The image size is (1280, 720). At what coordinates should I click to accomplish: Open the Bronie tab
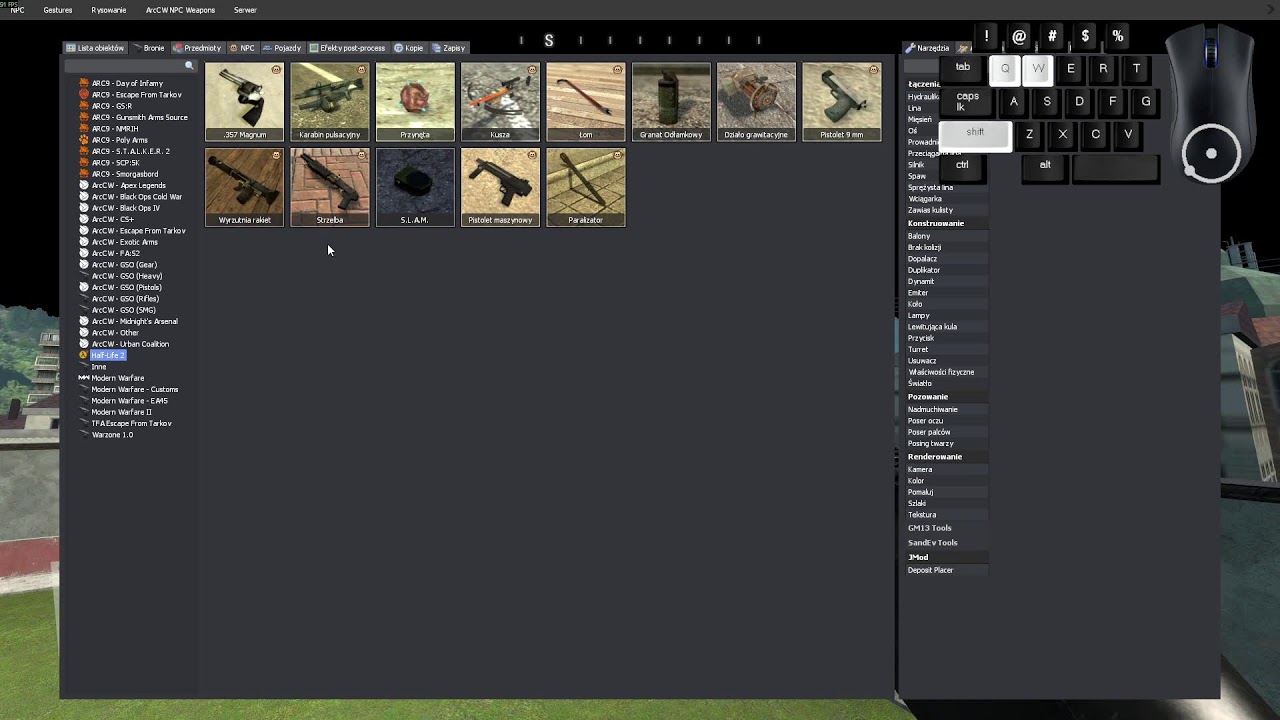tap(150, 48)
